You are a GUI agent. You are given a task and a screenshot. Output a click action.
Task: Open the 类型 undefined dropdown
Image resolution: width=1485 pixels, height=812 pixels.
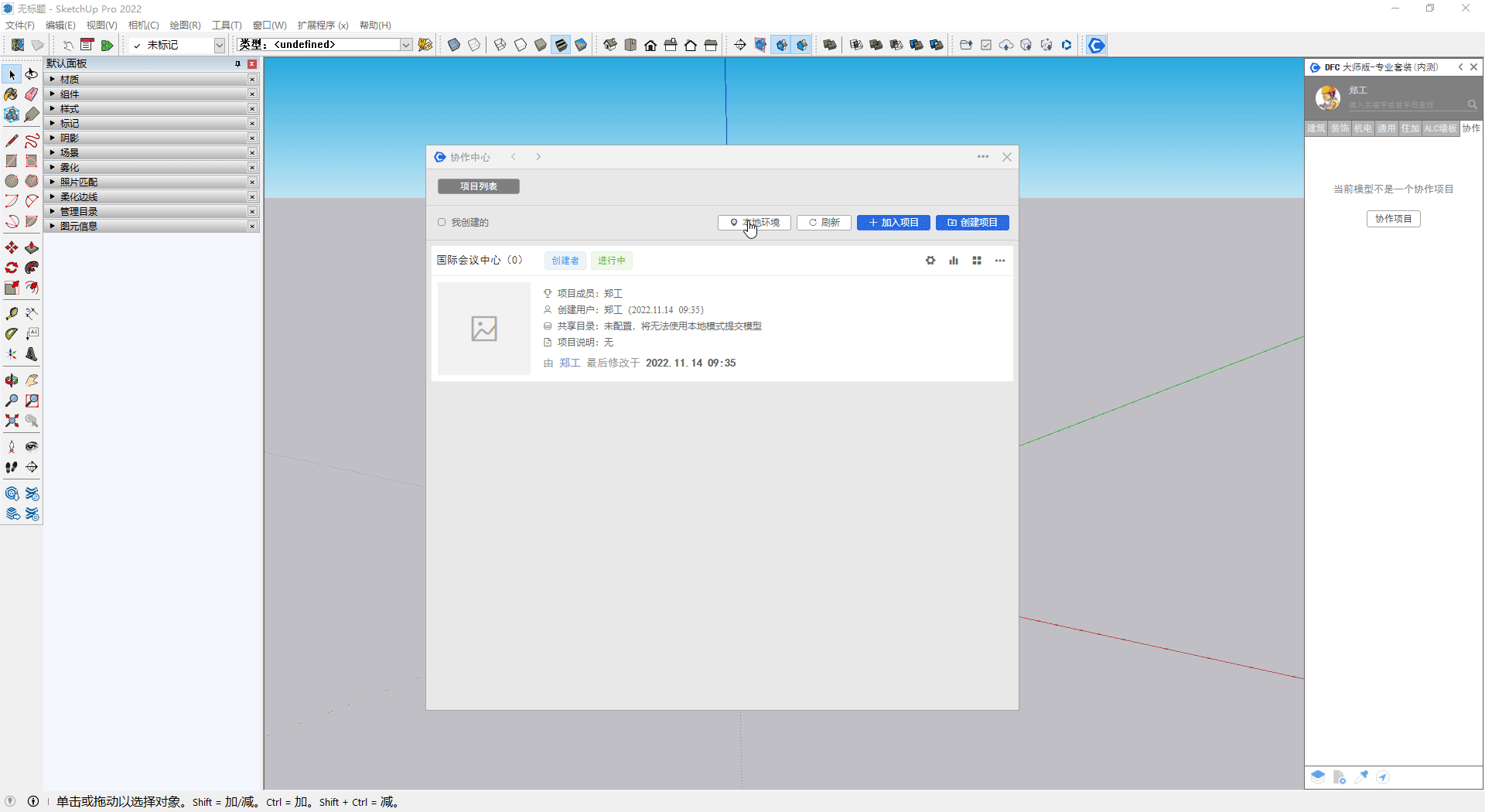[x=405, y=46]
